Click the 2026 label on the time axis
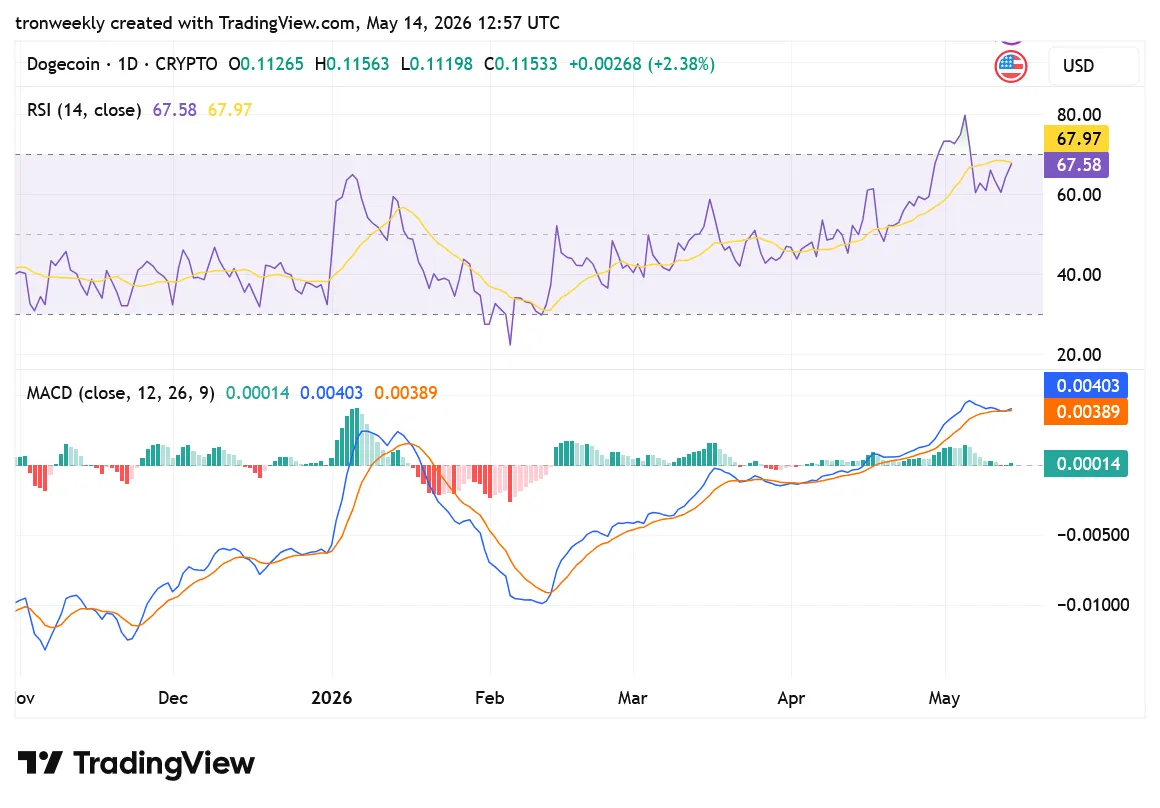Screen dimensions: 1160x808 [331, 698]
